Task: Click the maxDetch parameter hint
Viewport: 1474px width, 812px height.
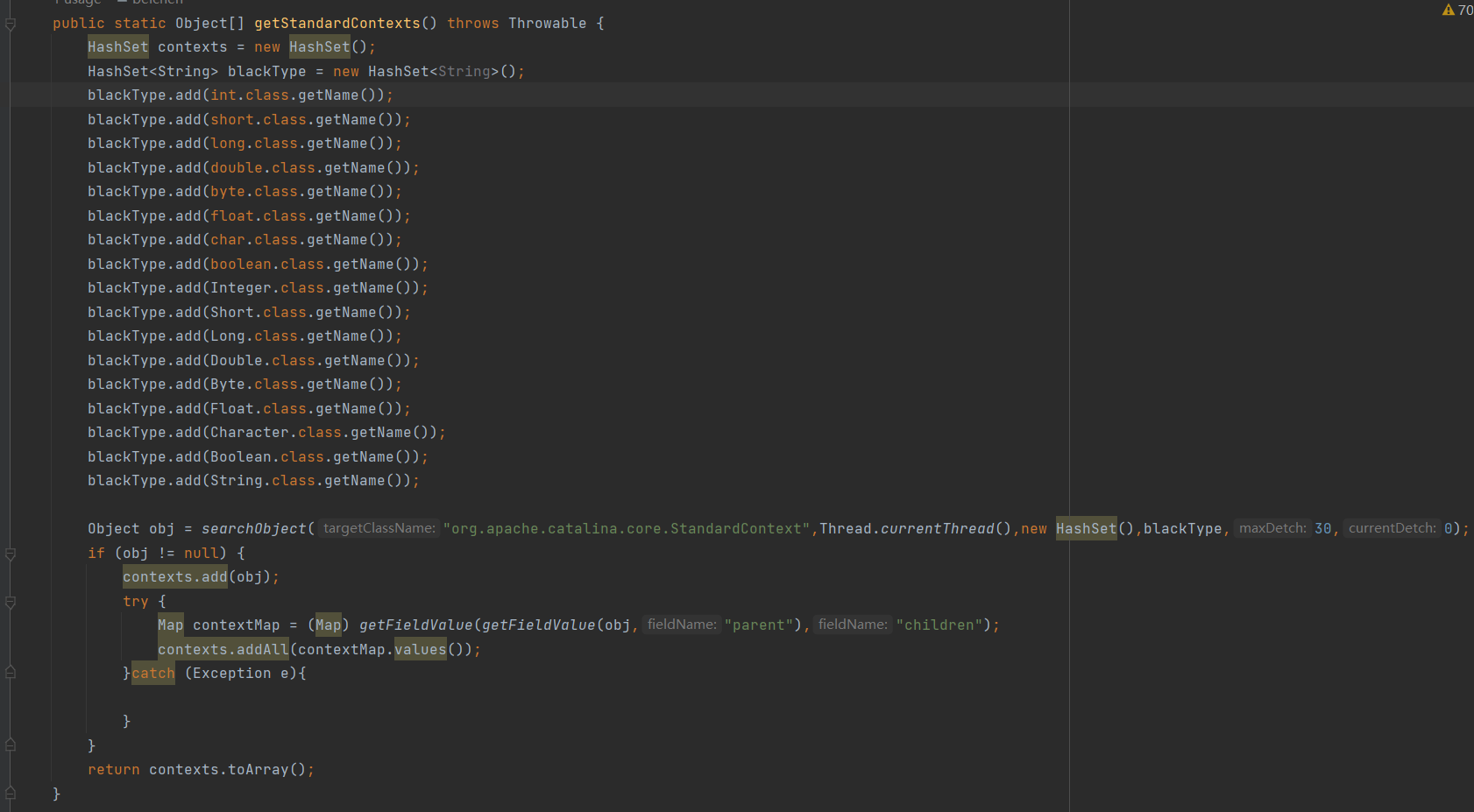Action: pyautogui.click(x=1272, y=528)
